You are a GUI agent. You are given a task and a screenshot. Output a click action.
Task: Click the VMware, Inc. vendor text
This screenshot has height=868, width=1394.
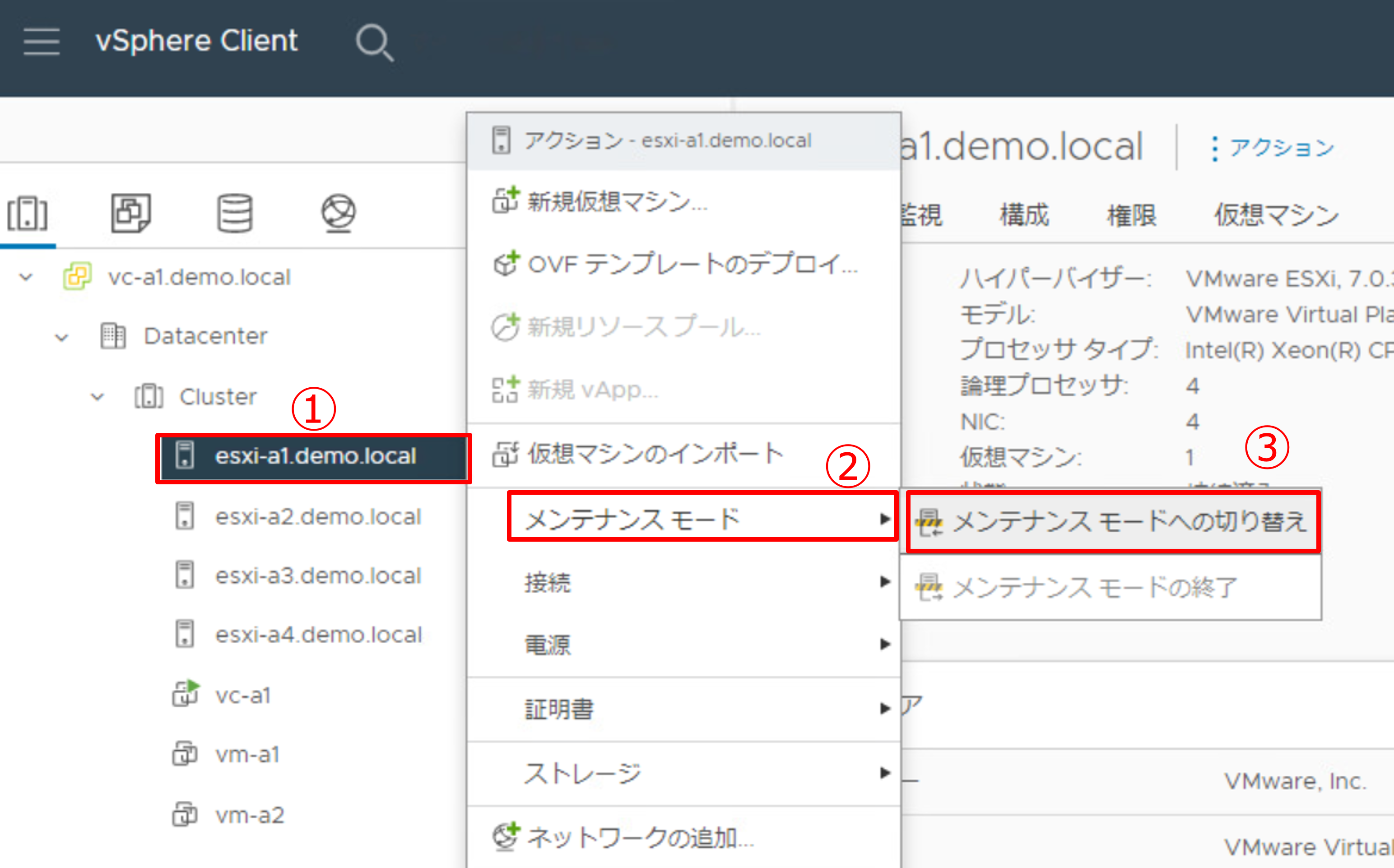point(1295,781)
